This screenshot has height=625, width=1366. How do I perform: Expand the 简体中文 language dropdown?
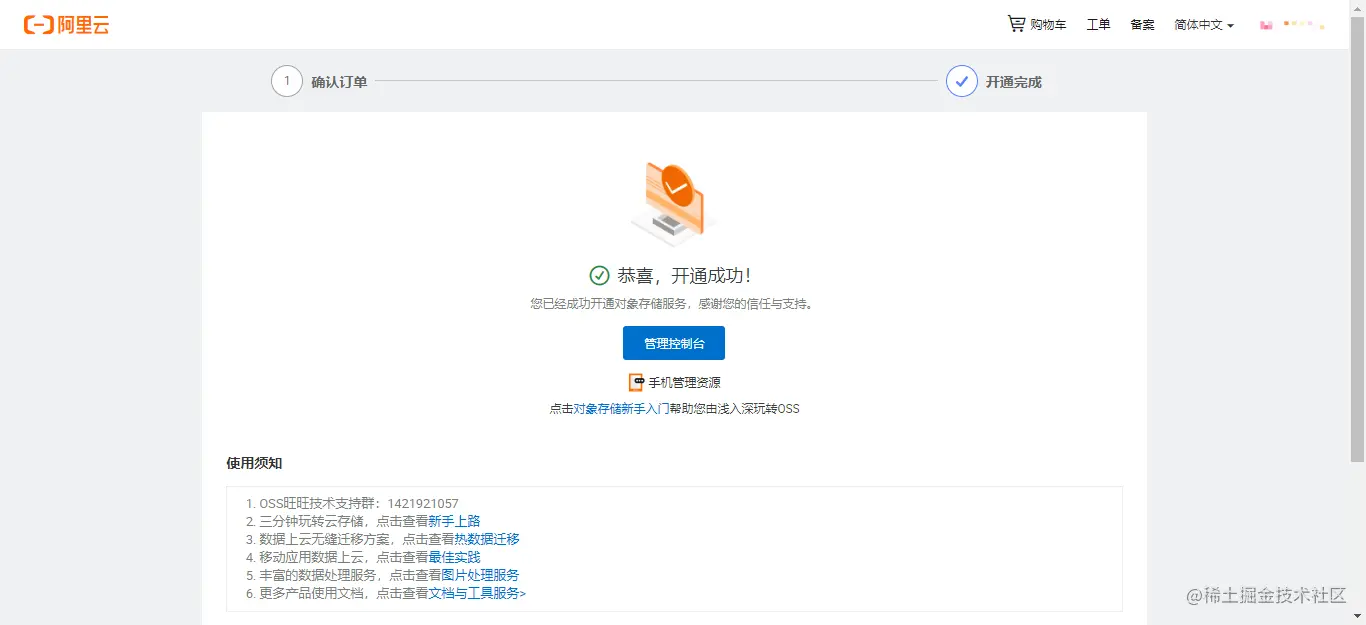pos(1204,25)
